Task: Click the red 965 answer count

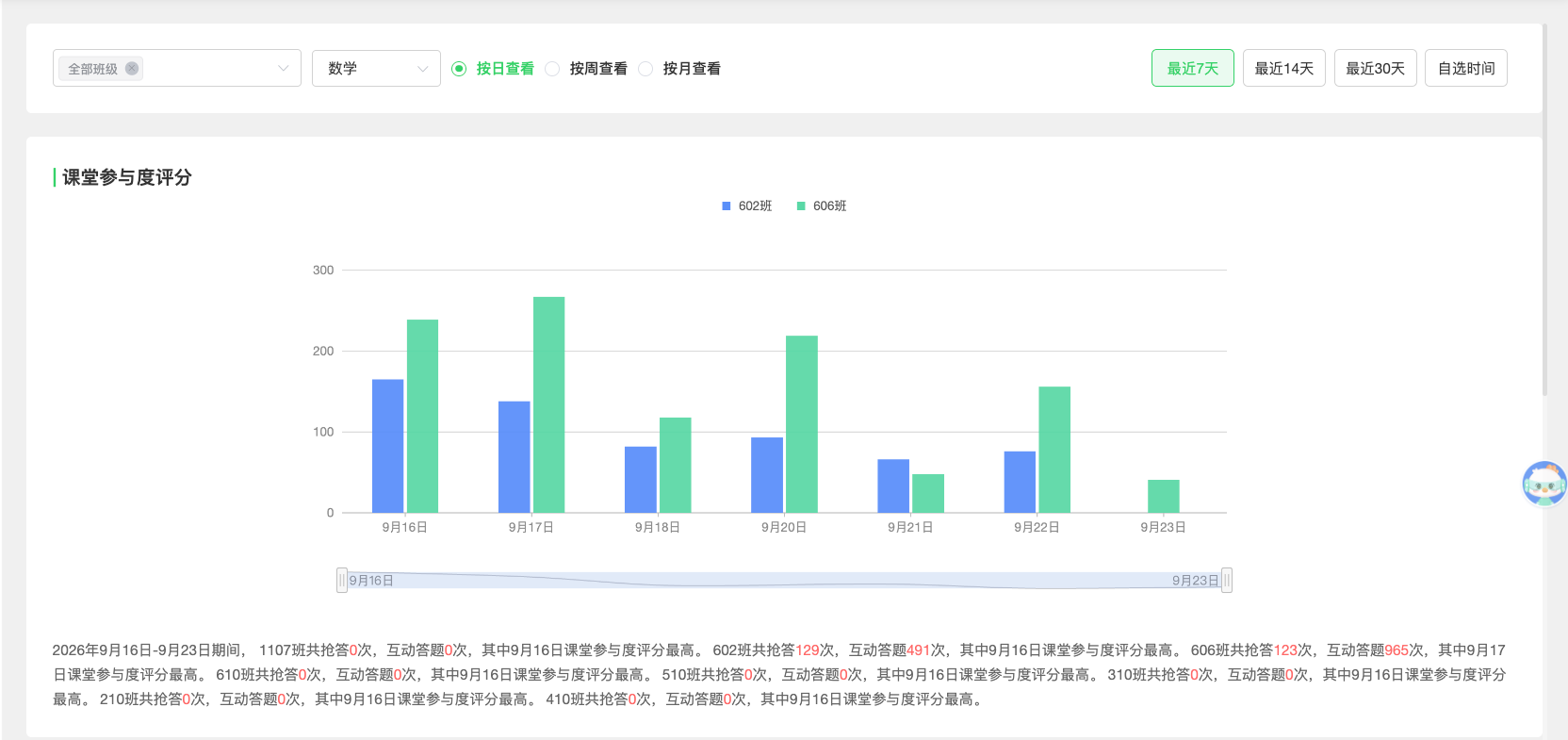Action: click(x=1396, y=650)
